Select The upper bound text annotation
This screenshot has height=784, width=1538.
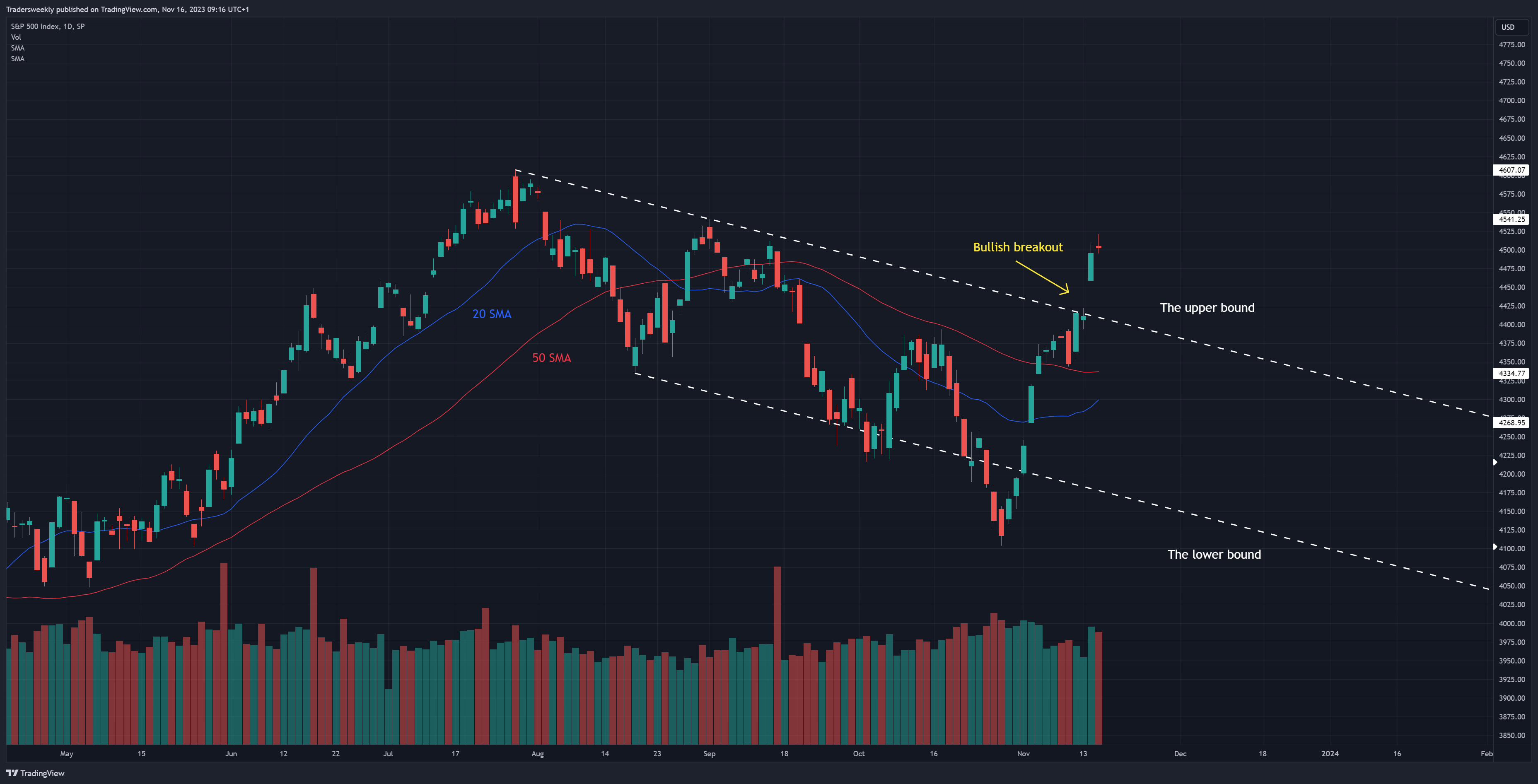(x=1207, y=307)
